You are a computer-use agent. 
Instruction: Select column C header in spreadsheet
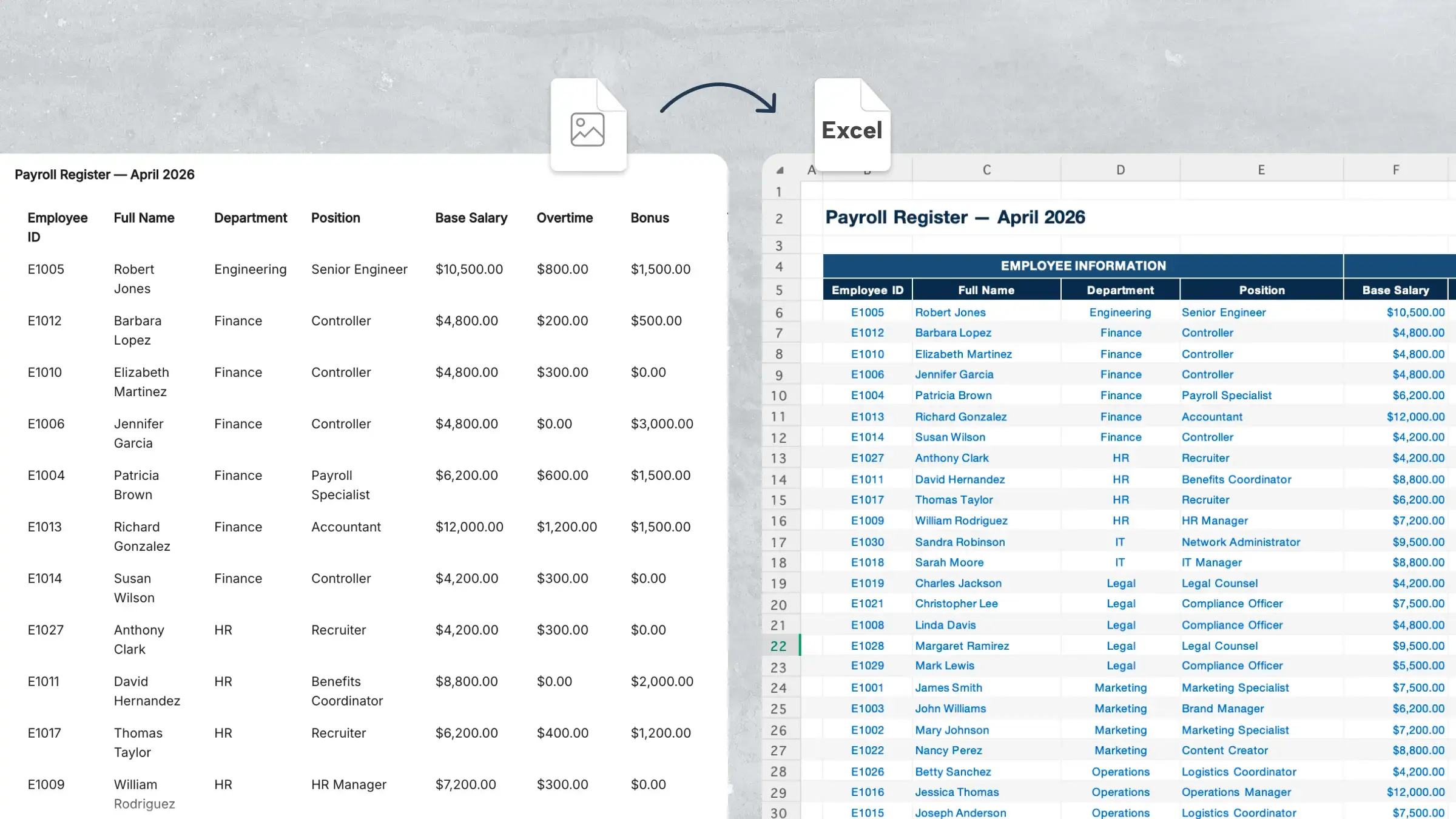click(x=986, y=170)
